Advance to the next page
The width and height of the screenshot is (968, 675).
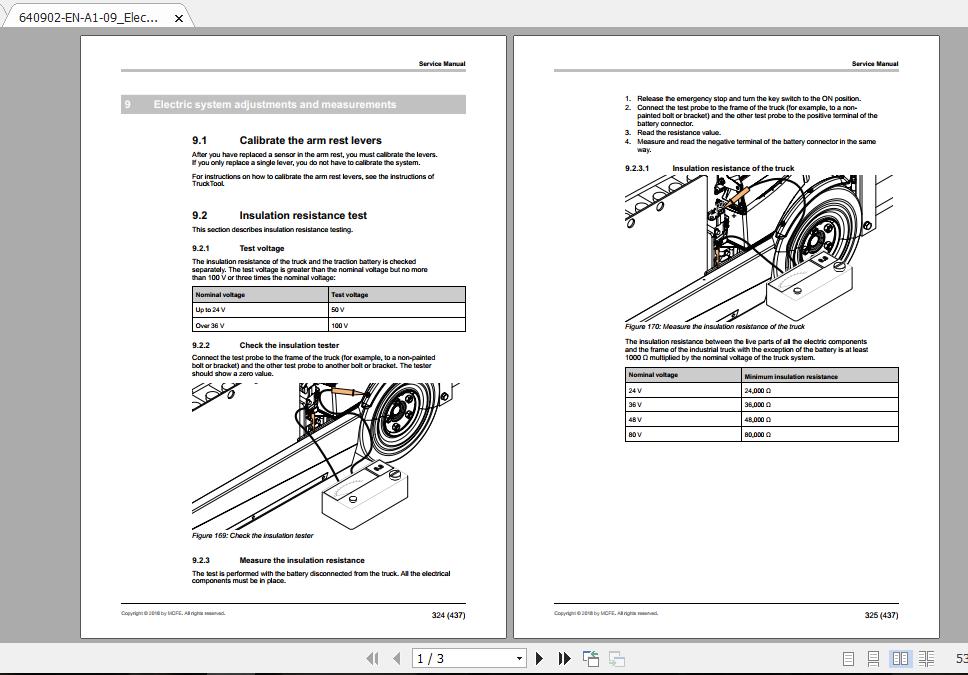[x=539, y=658]
